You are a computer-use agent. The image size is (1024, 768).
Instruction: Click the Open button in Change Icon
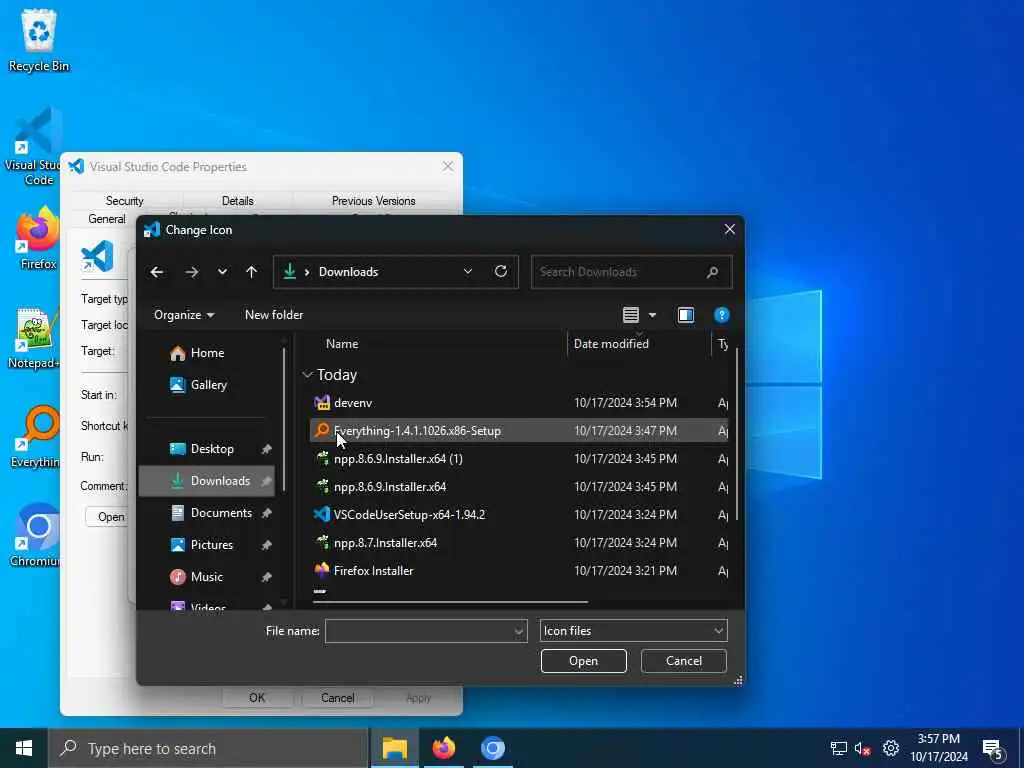tap(583, 661)
